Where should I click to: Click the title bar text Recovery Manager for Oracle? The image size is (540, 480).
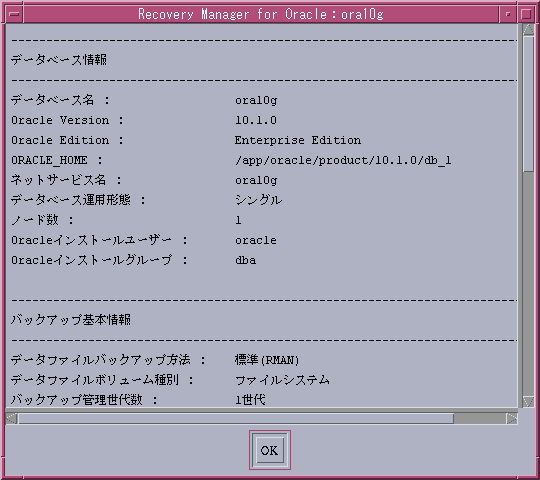(x=261, y=14)
